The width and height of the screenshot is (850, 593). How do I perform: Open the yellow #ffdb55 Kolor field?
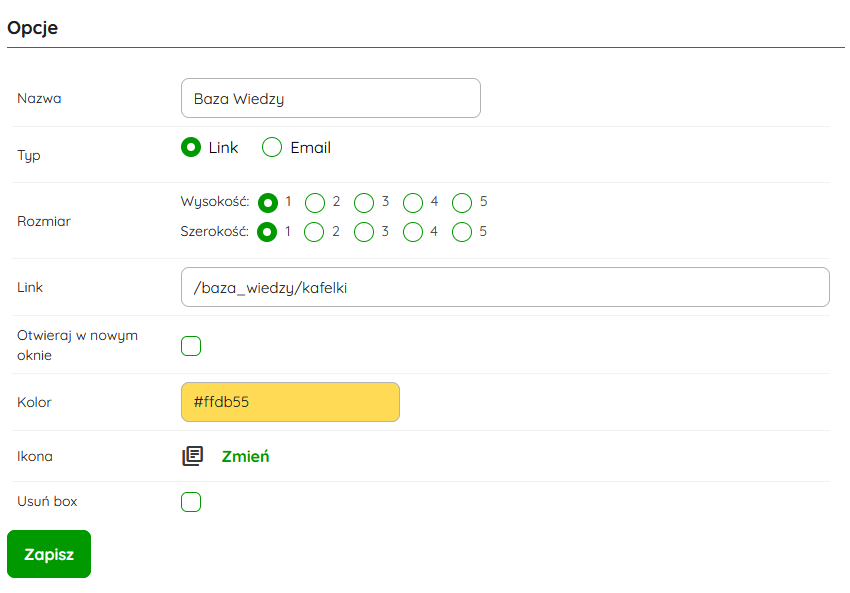pos(290,402)
